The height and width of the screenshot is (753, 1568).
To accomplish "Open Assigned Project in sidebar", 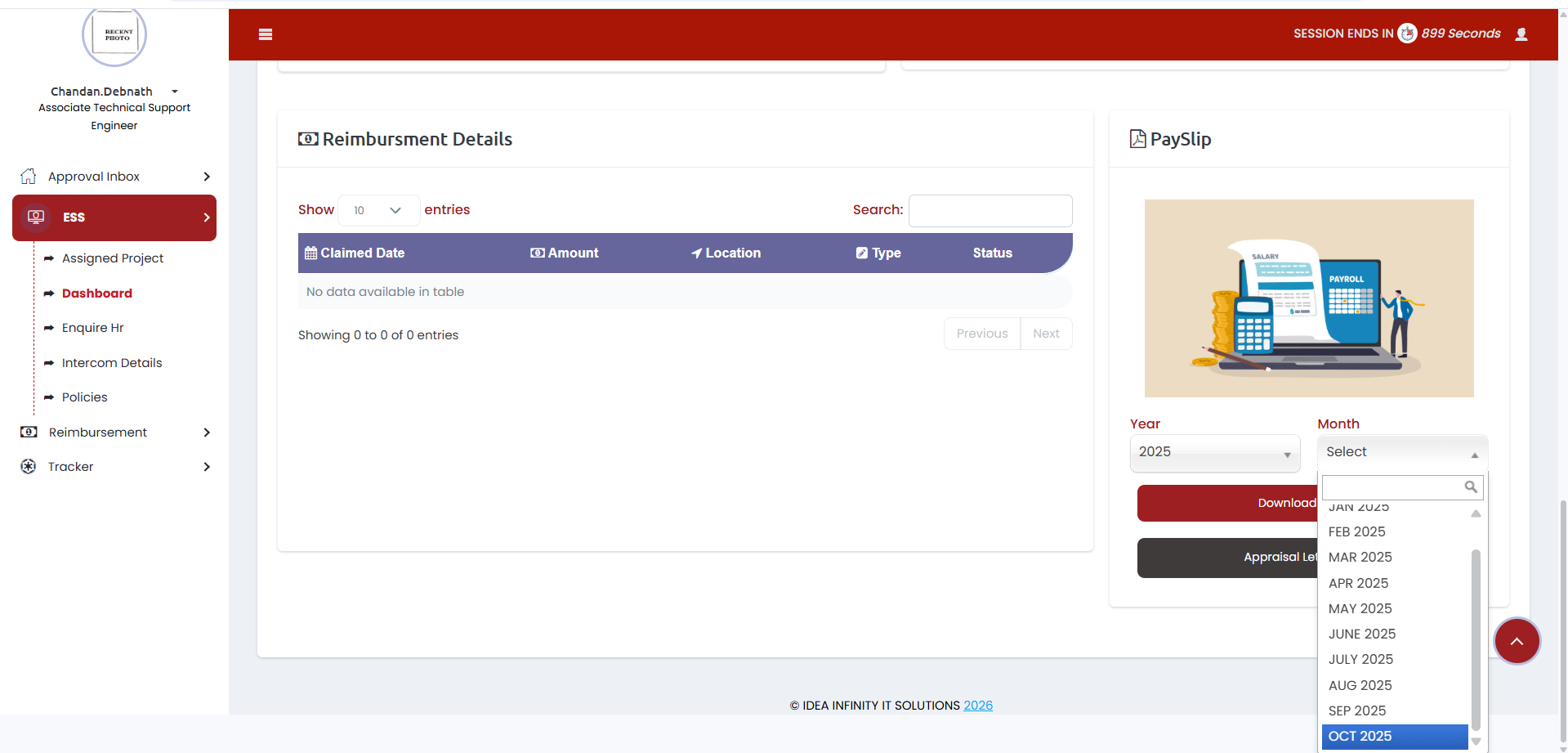I will (x=113, y=258).
